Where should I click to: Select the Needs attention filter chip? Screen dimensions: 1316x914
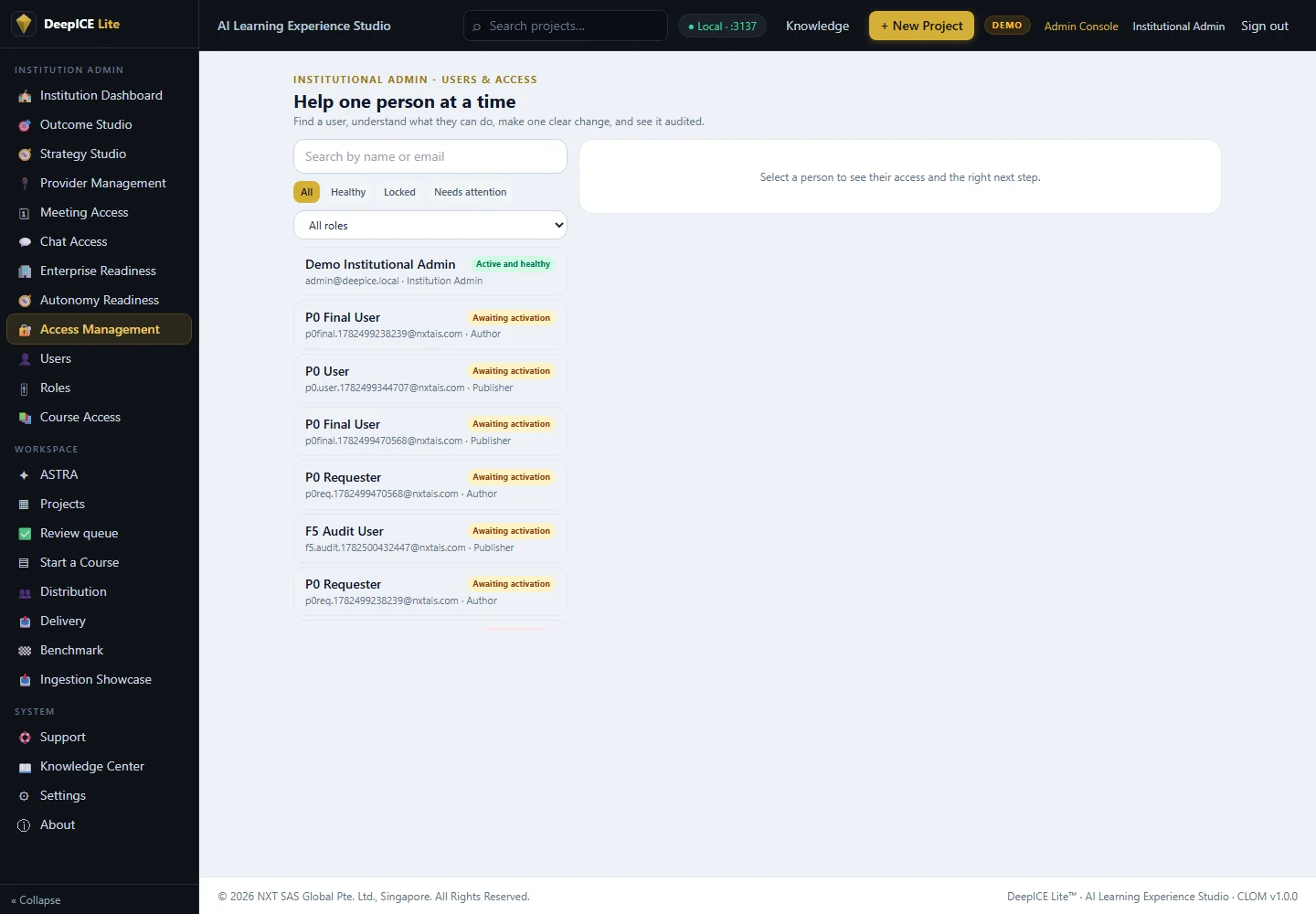(x=470, y=192)
